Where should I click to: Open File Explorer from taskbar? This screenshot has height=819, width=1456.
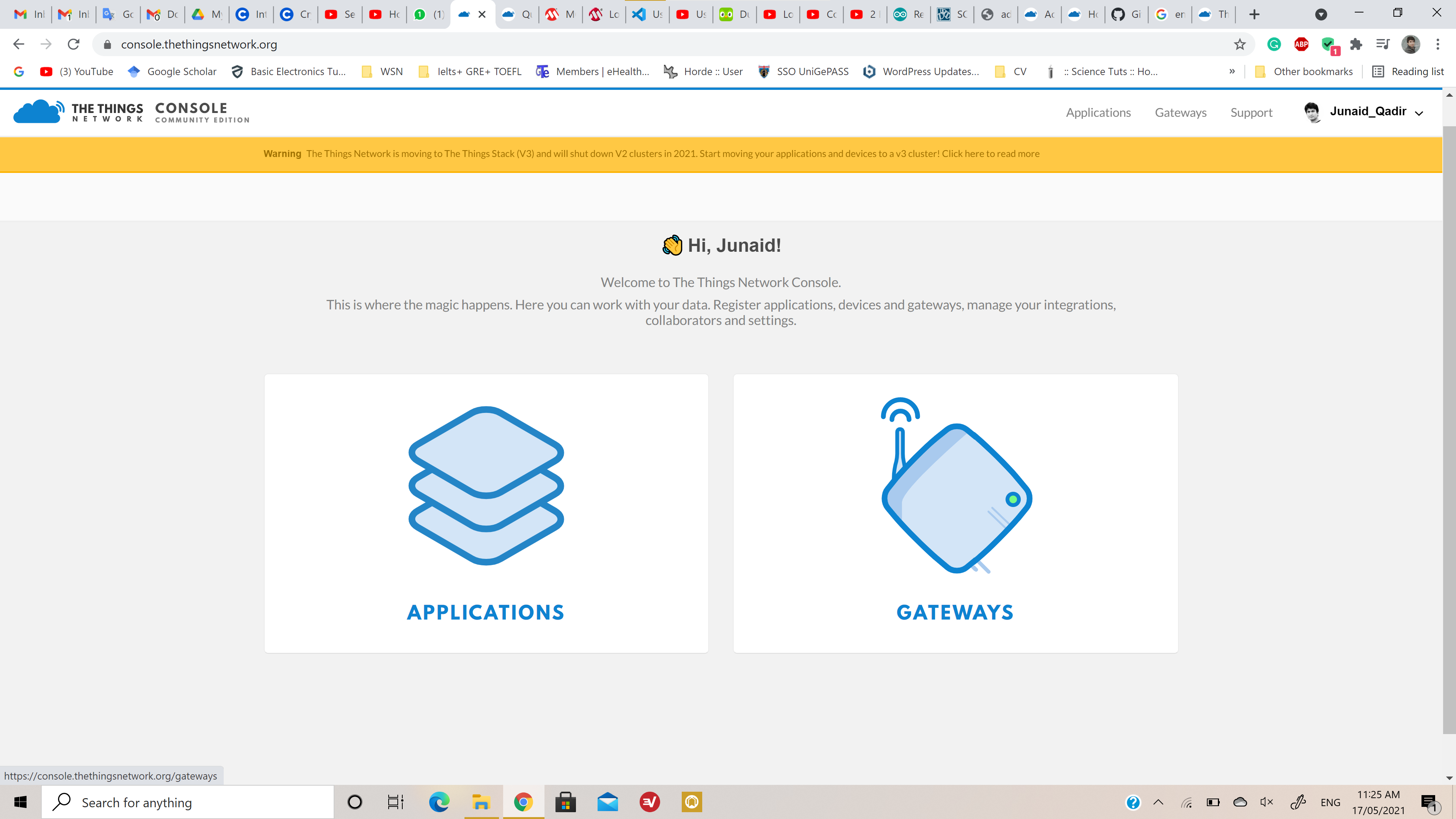481,802
